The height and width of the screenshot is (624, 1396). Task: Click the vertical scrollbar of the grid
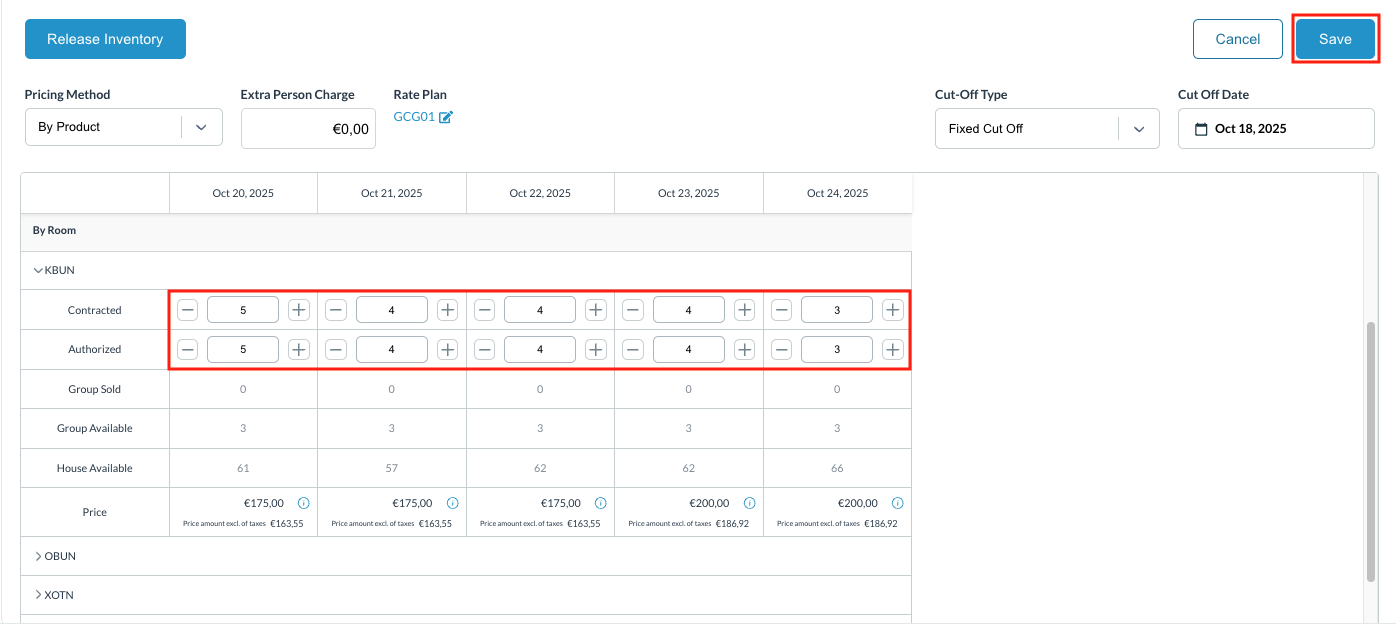coord(1370,450)
